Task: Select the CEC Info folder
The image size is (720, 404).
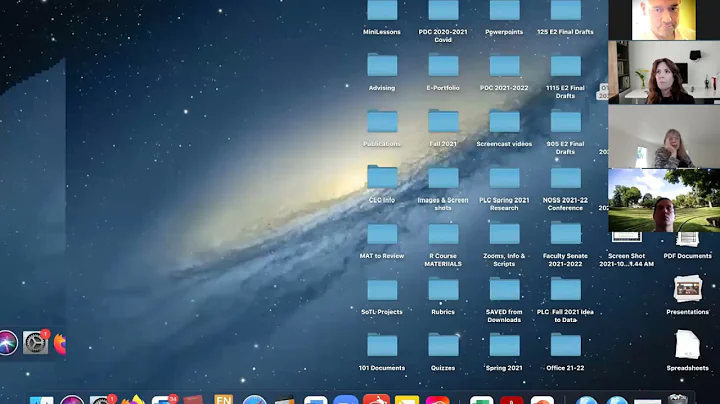Action: 382,177
